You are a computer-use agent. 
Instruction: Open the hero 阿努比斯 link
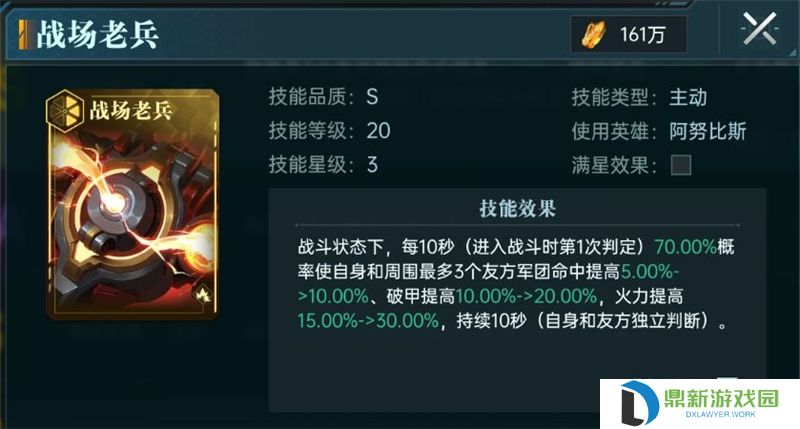[708, 131]
